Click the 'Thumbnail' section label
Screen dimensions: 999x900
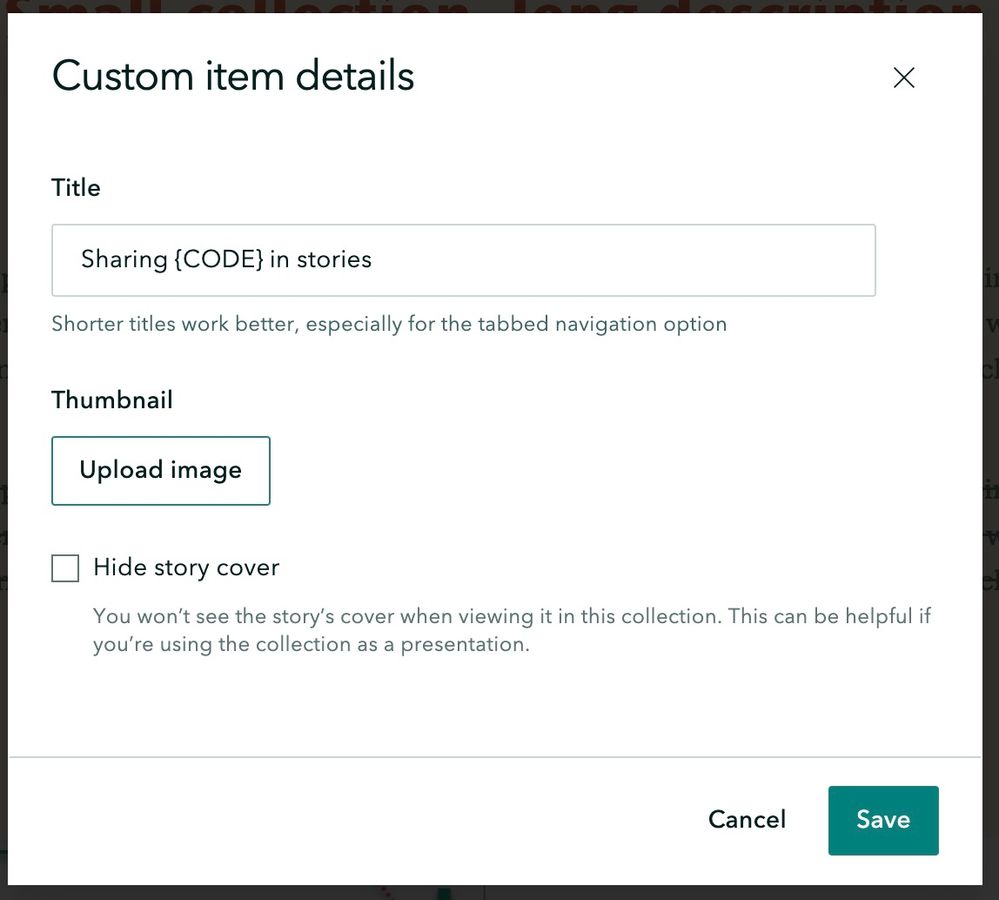(x=112, y=400)
